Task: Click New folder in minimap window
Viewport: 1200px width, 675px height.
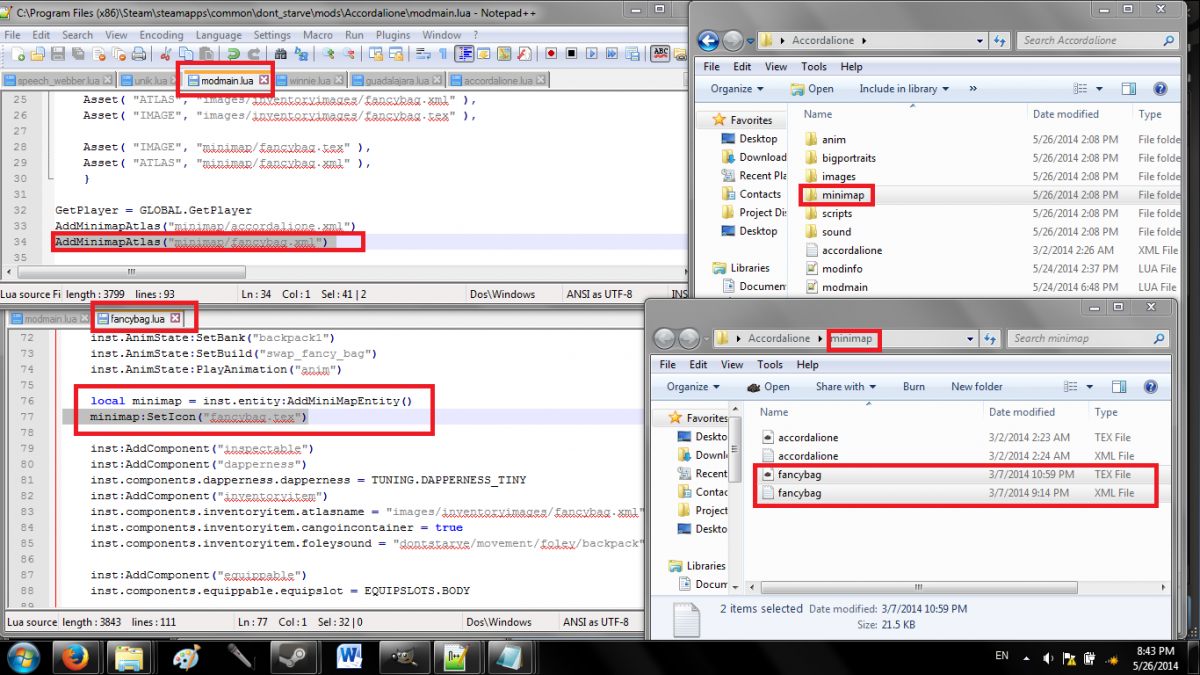Action: click(976, 386)
